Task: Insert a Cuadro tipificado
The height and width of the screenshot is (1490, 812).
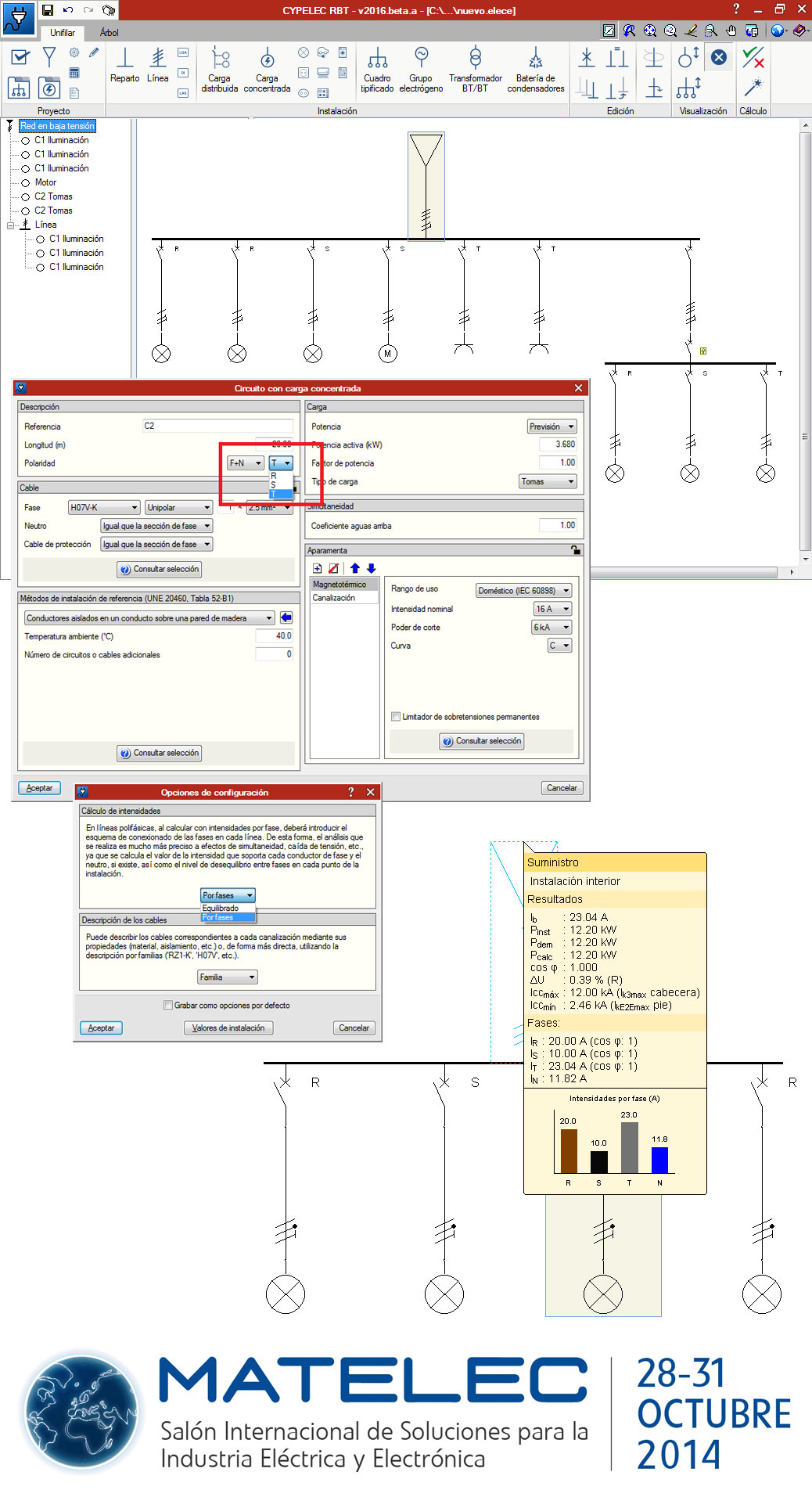Action: tap(377, 70)
